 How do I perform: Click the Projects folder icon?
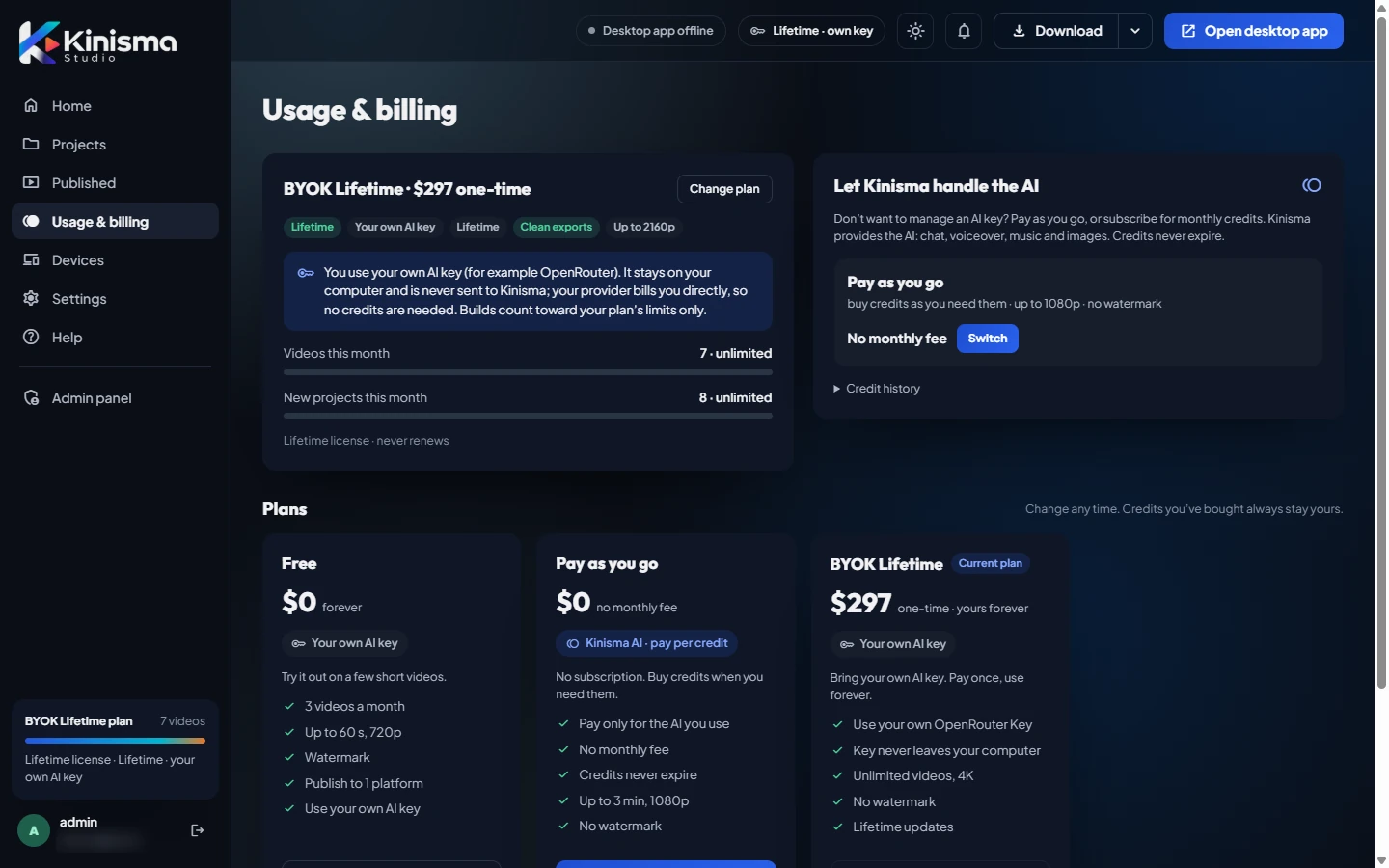click(x=31, y=145)
